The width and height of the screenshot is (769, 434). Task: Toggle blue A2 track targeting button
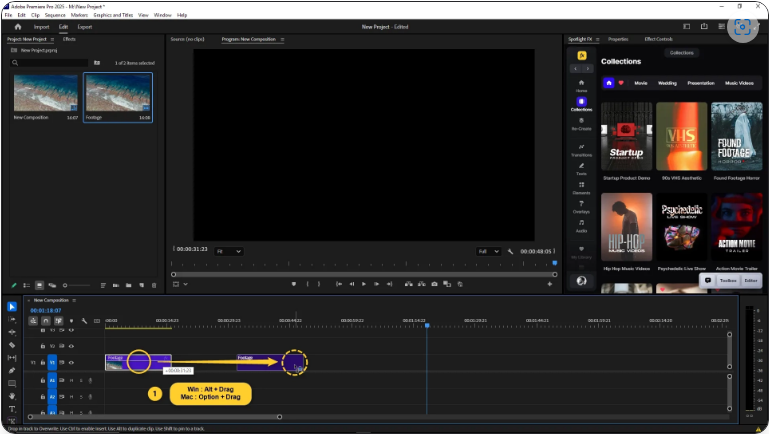(52, 397)
